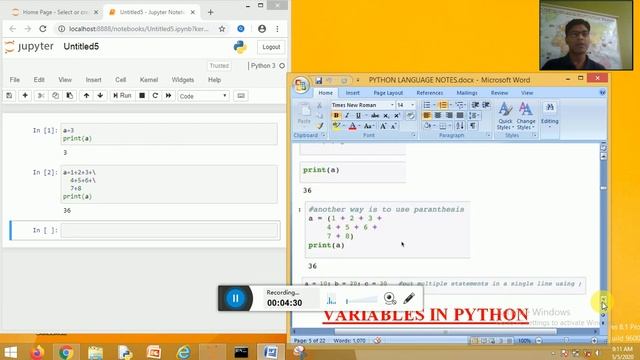Open the Jupyter Widgets menu
The image size is (640, 360).
[x=183, y=80]
